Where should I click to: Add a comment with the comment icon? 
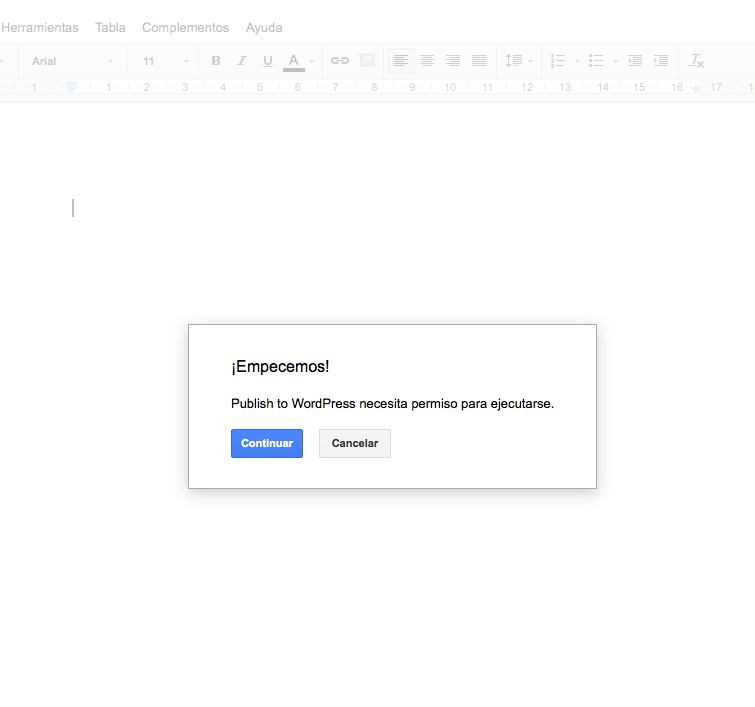pos(367,60)
